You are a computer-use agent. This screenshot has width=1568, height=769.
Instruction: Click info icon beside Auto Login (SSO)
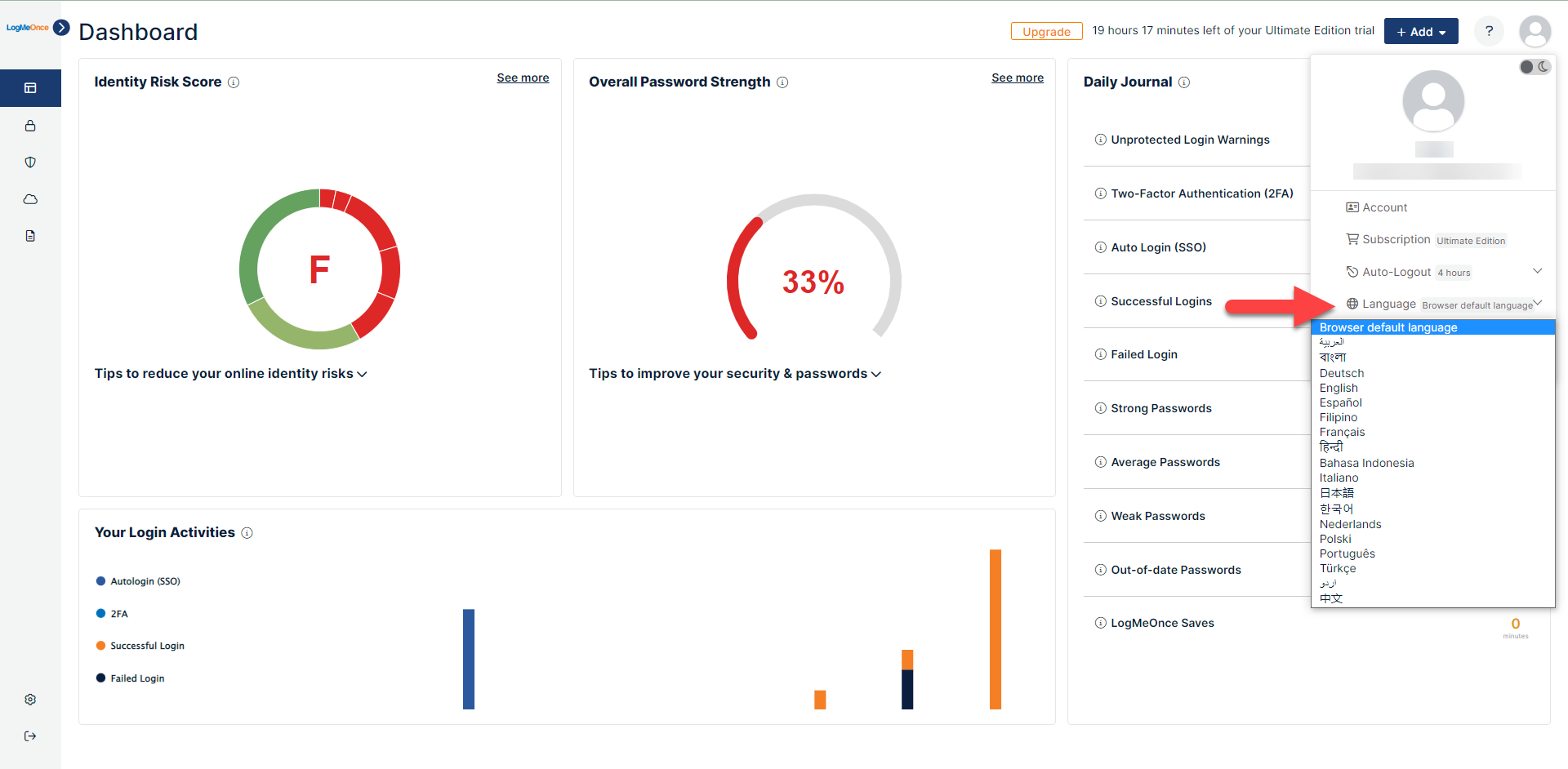[1100, 247]
